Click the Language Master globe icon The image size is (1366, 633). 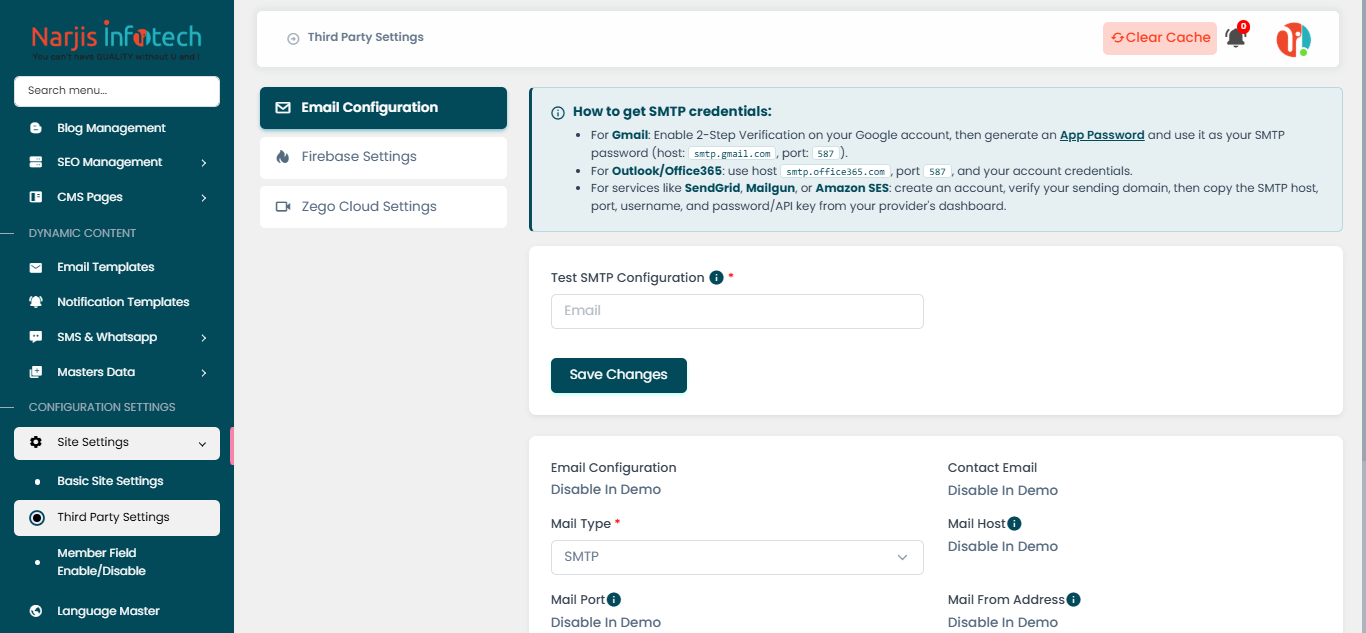tap(36, 611)
